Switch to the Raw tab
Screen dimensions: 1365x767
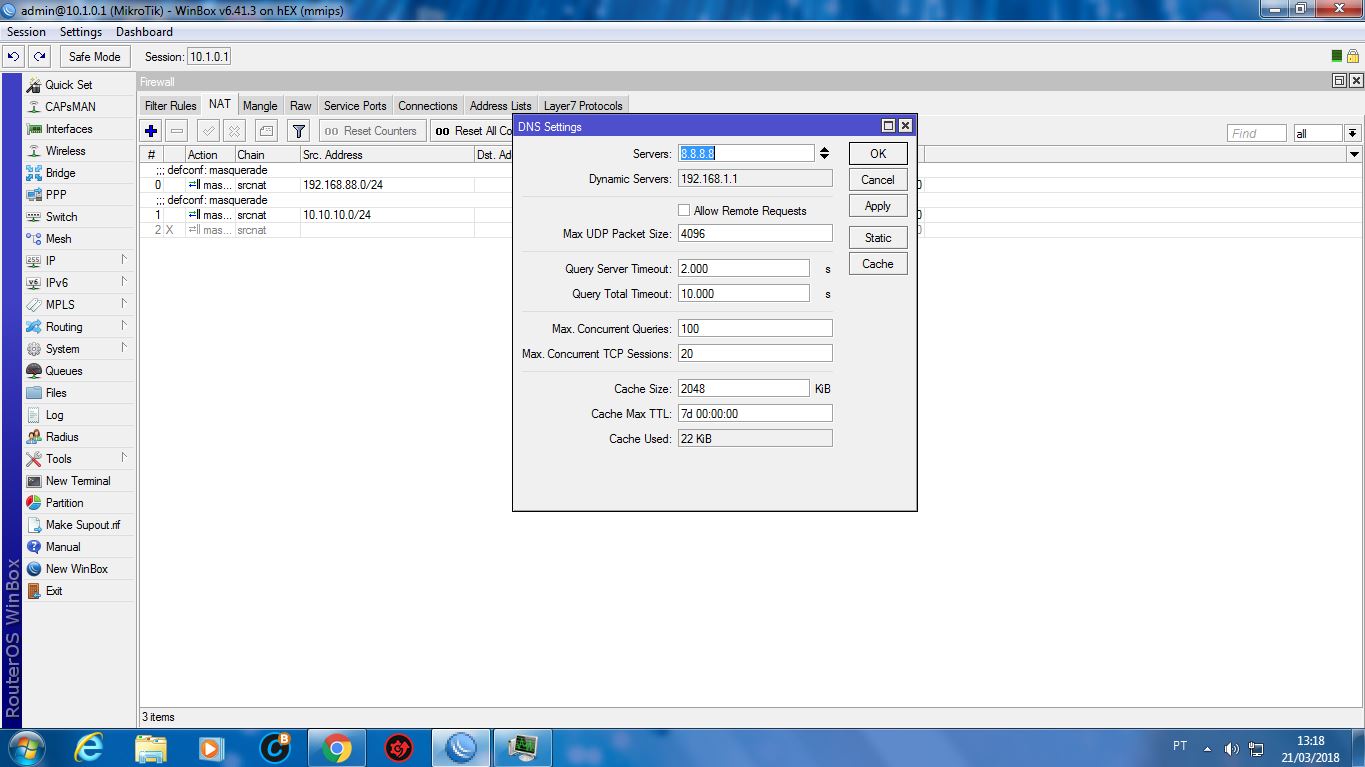click(x=301, y=106)
